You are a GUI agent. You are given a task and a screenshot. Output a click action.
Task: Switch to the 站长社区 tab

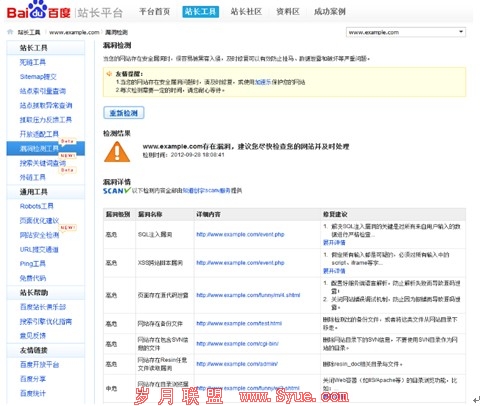tap(246, 12)
